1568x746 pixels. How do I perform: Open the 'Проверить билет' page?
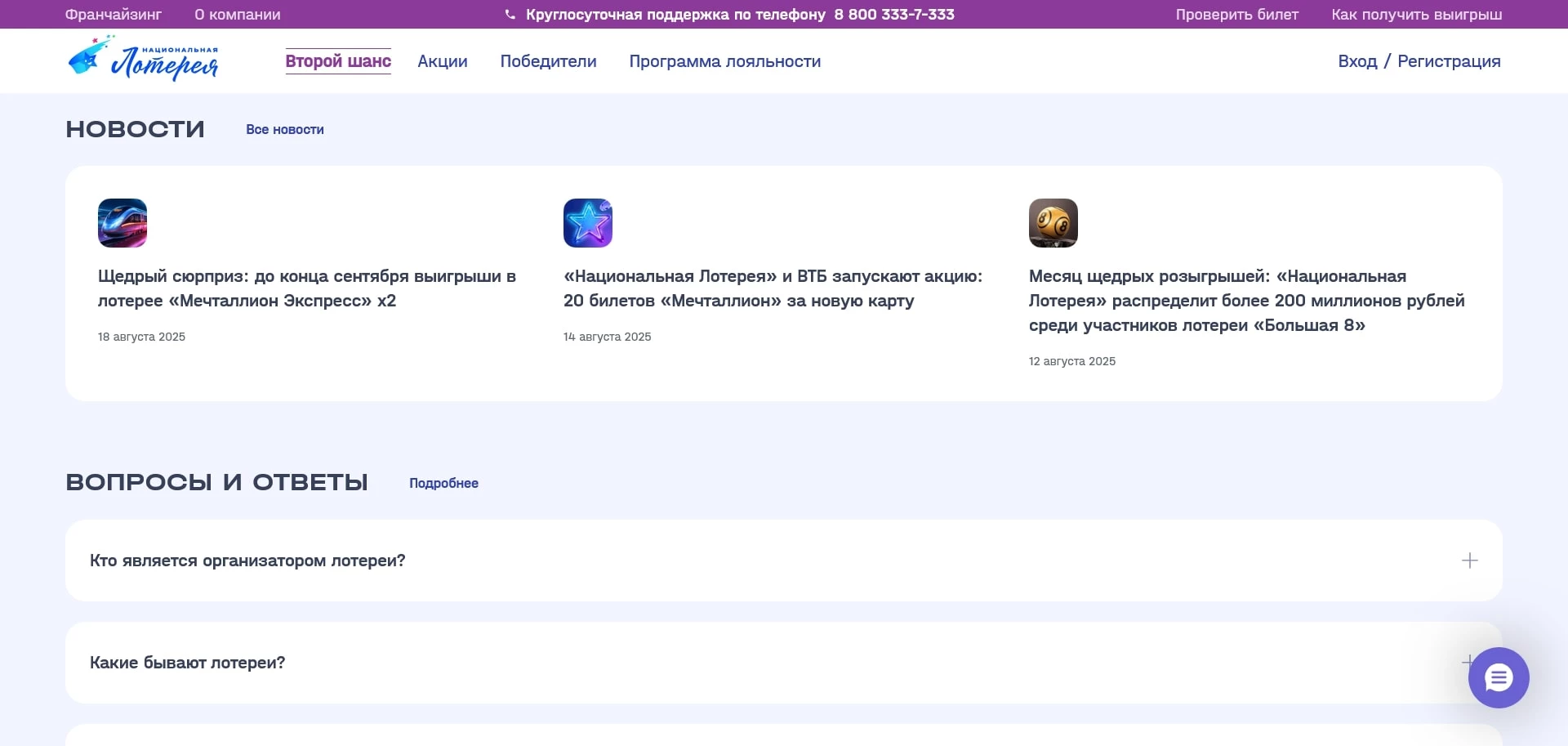tap(1236, 14)
